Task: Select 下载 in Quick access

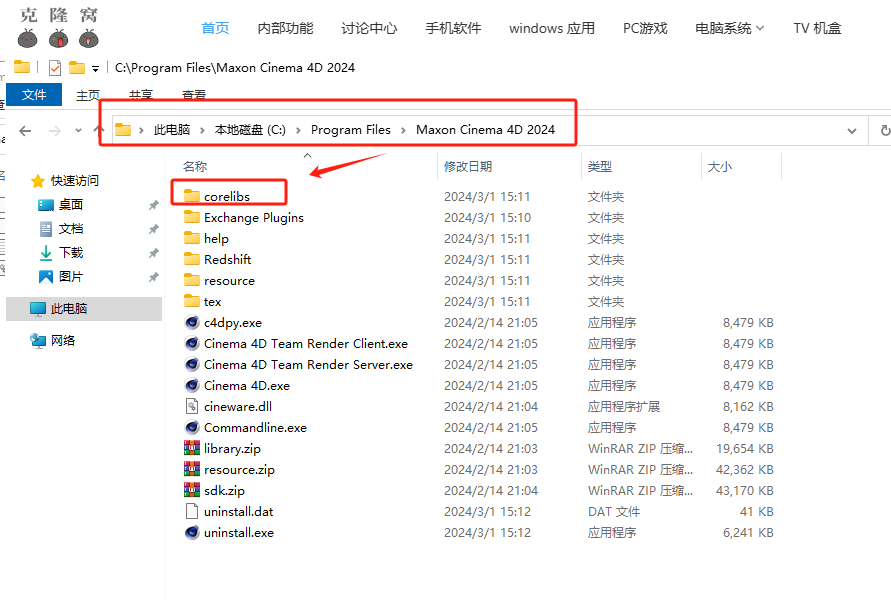Action: click(x=71, y=252)
